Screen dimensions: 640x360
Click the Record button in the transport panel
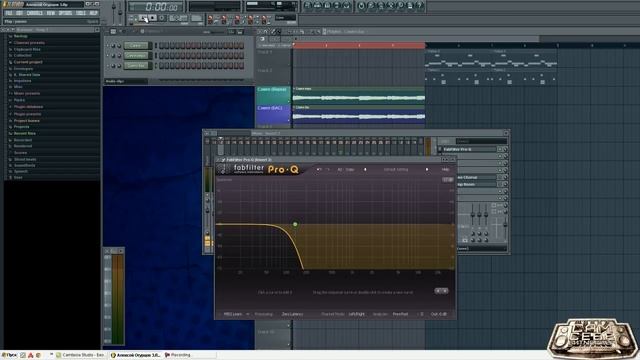(x=162, y=18)
